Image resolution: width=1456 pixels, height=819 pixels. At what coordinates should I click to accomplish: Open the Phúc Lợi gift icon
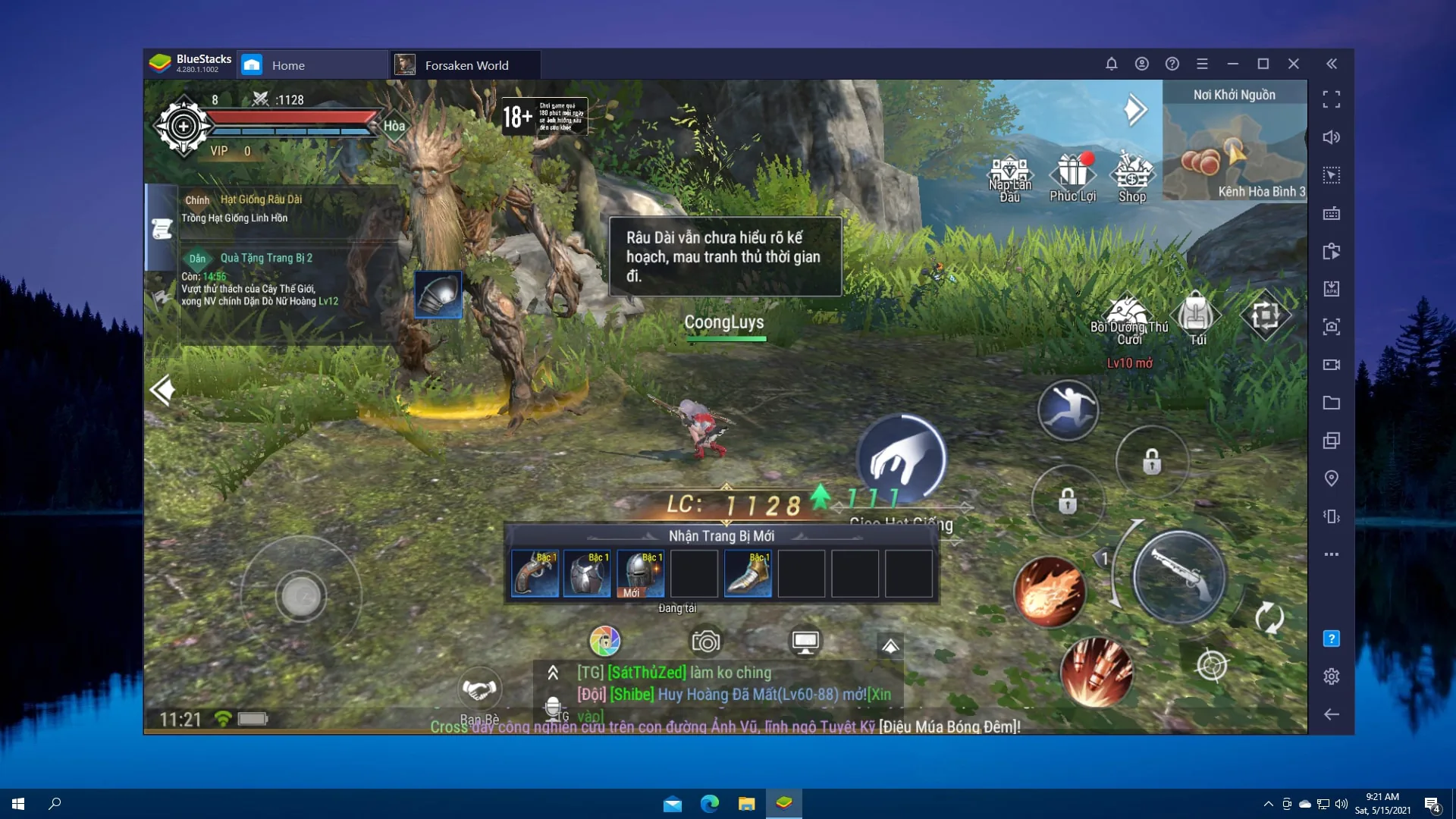coord(1073,177)
